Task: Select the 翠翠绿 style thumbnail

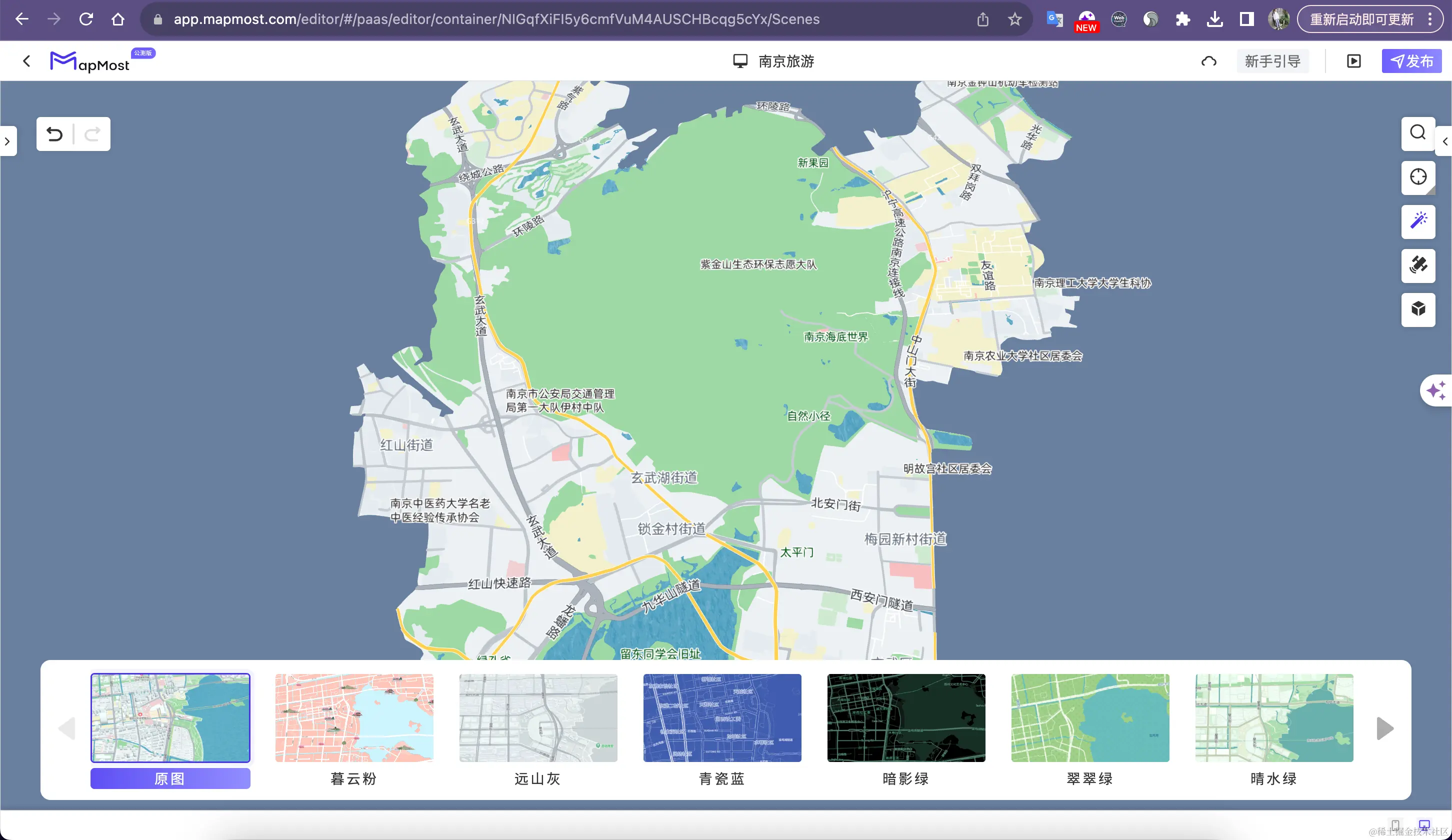Action: coord(1090,718)
